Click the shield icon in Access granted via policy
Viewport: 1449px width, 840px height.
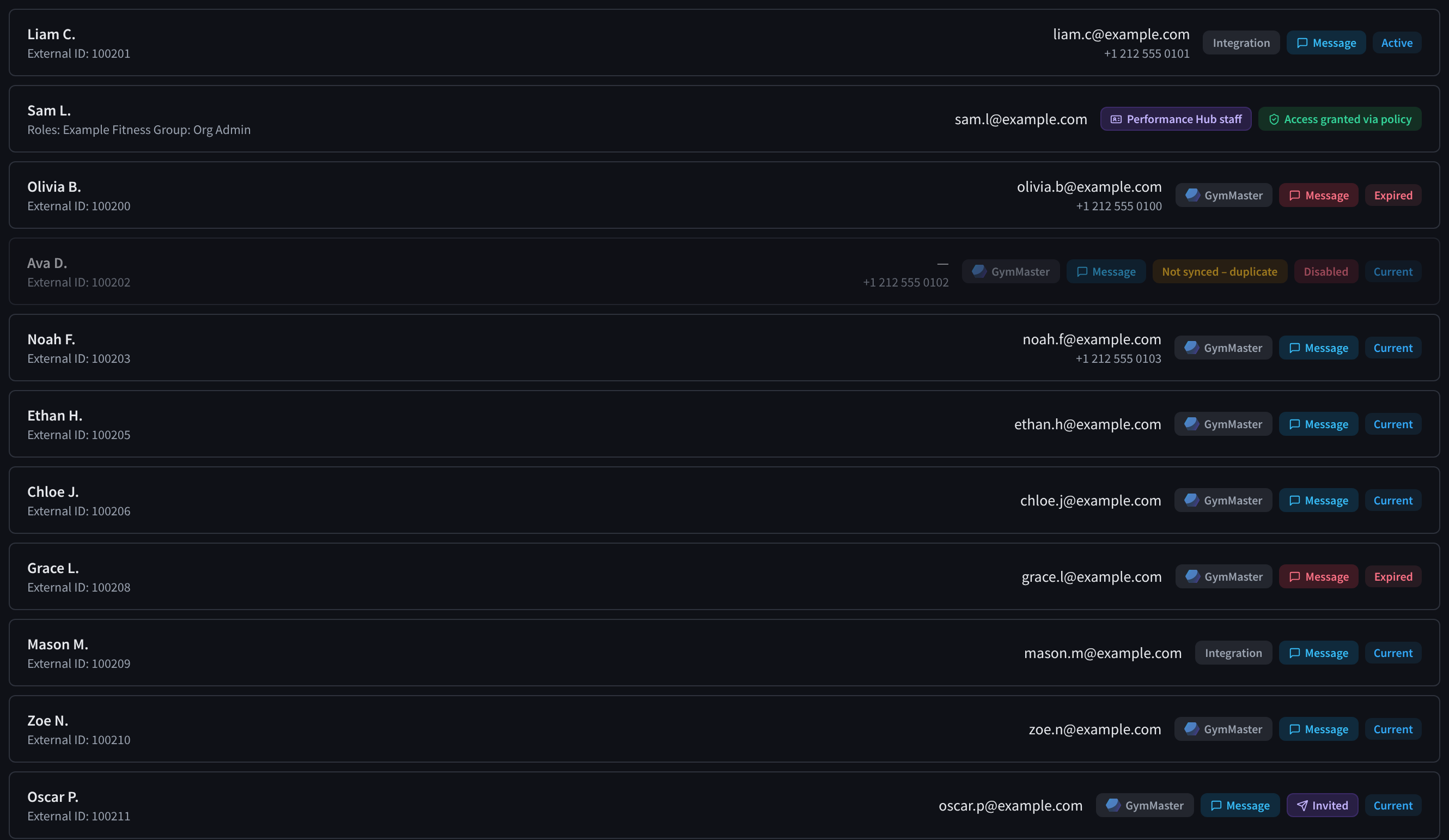point(1274,120)
